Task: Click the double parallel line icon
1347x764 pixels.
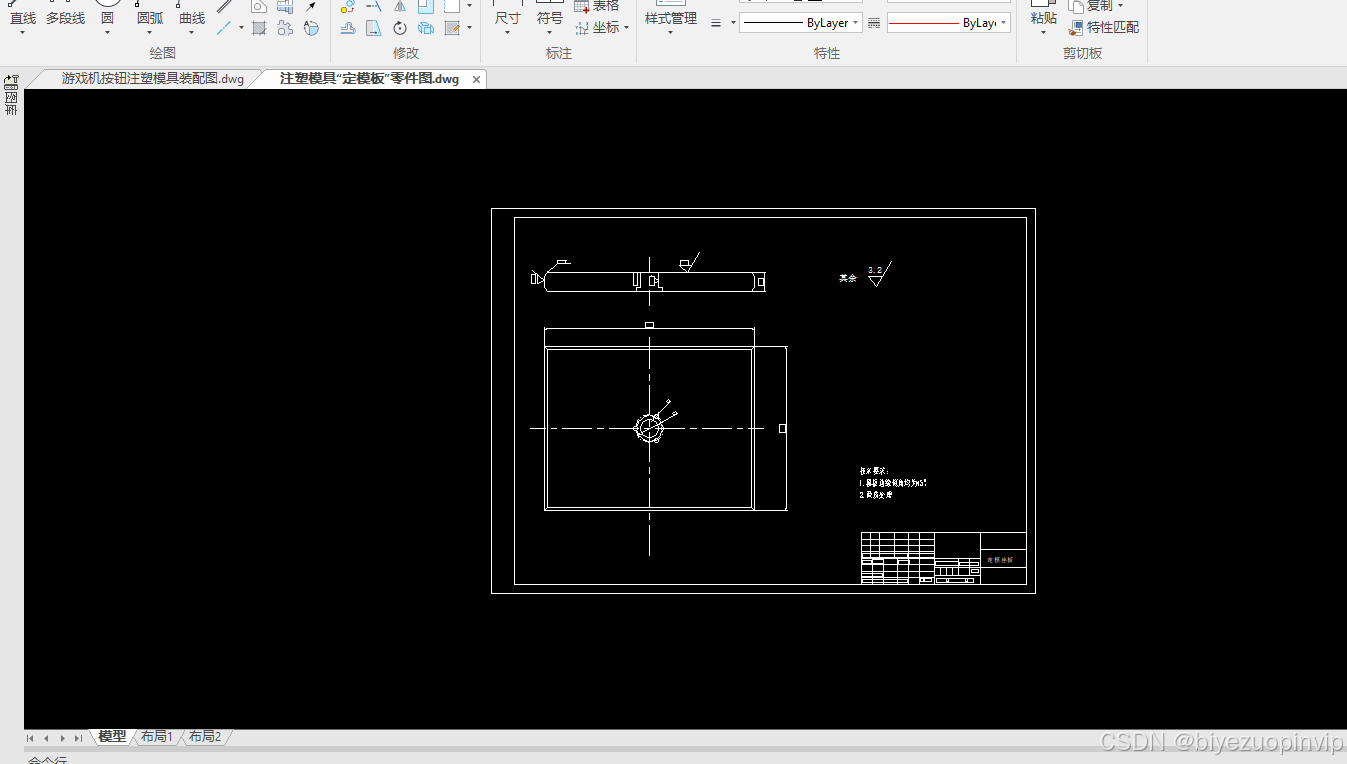Action: click(225, 6)
